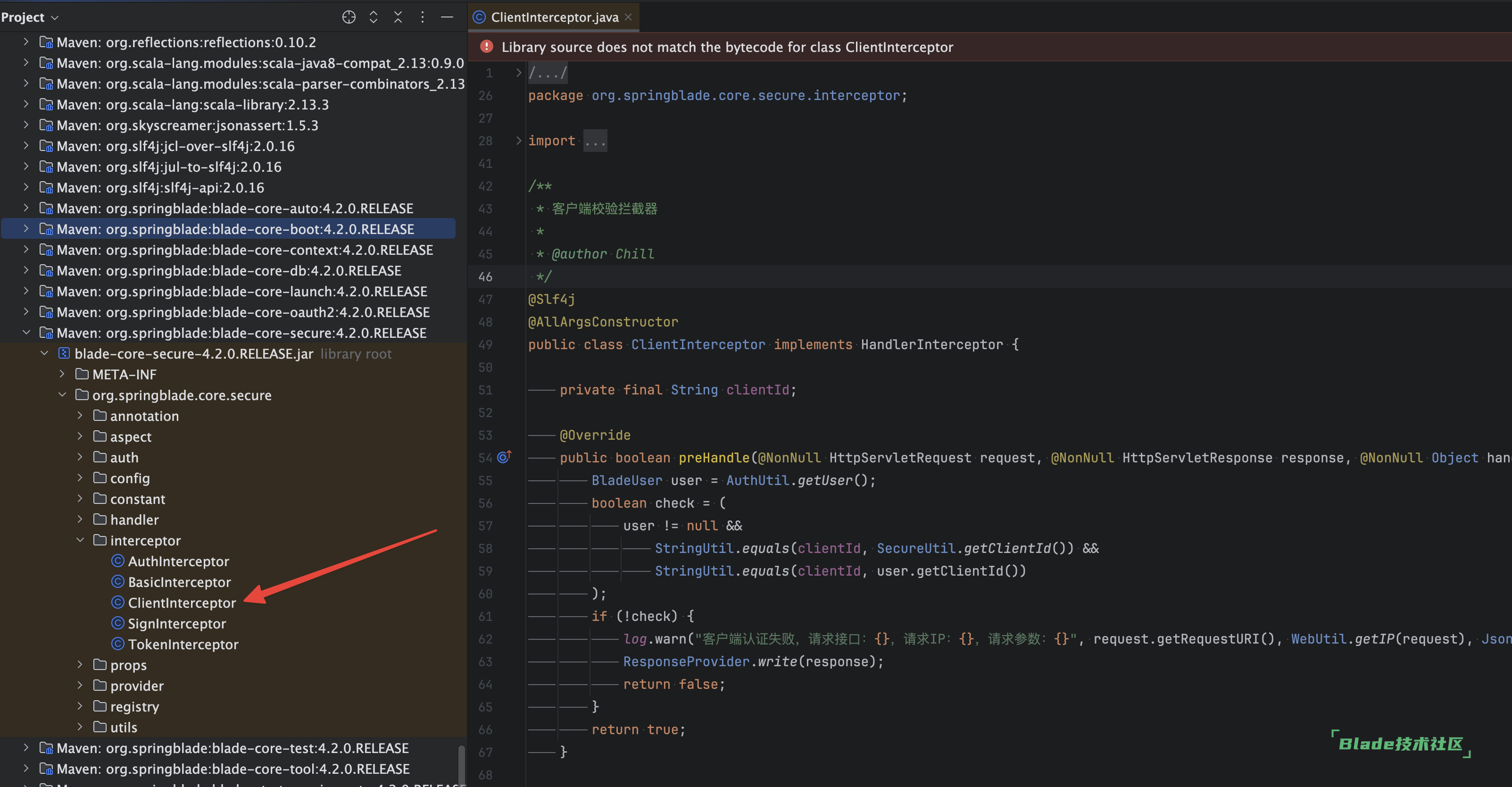Expand the folded import block
Viewport: 1512px width, 787px height.
(x=518, y=141)
